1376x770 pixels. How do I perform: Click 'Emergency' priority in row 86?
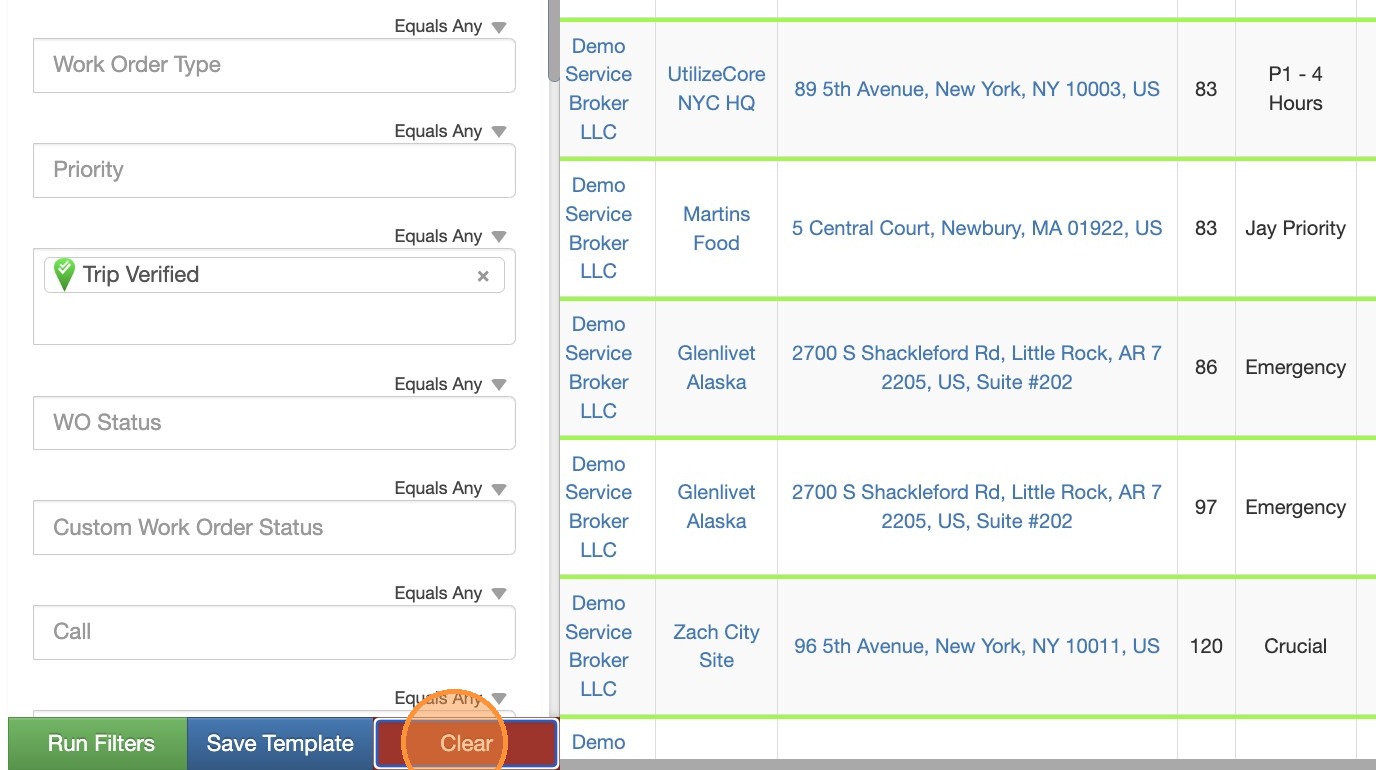point(1295,367)
